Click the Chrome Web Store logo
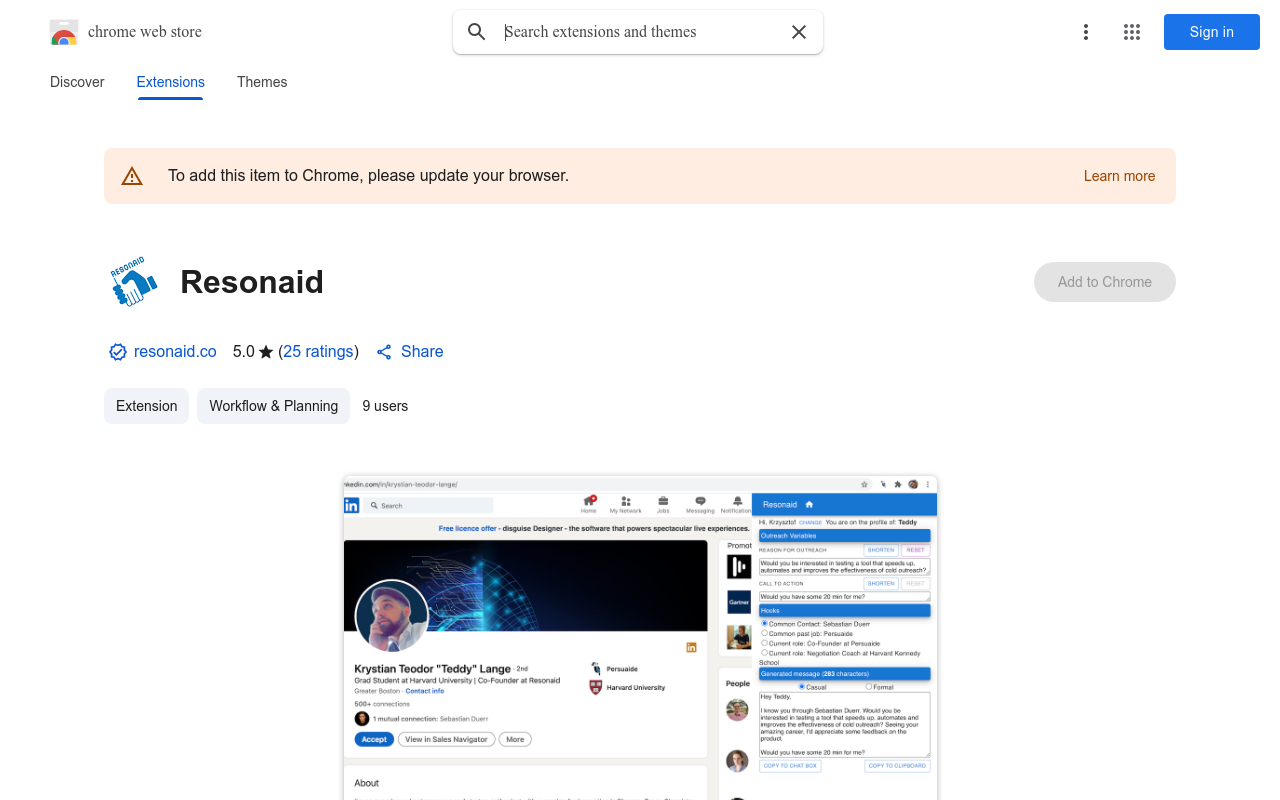 (x=64, y=32)
